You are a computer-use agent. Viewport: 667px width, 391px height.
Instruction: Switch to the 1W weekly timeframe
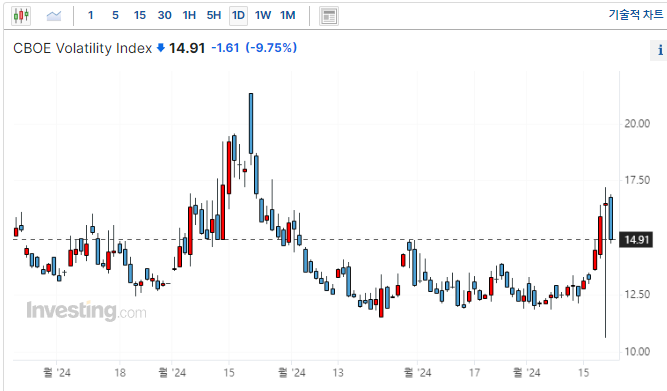tap(263, 15)
